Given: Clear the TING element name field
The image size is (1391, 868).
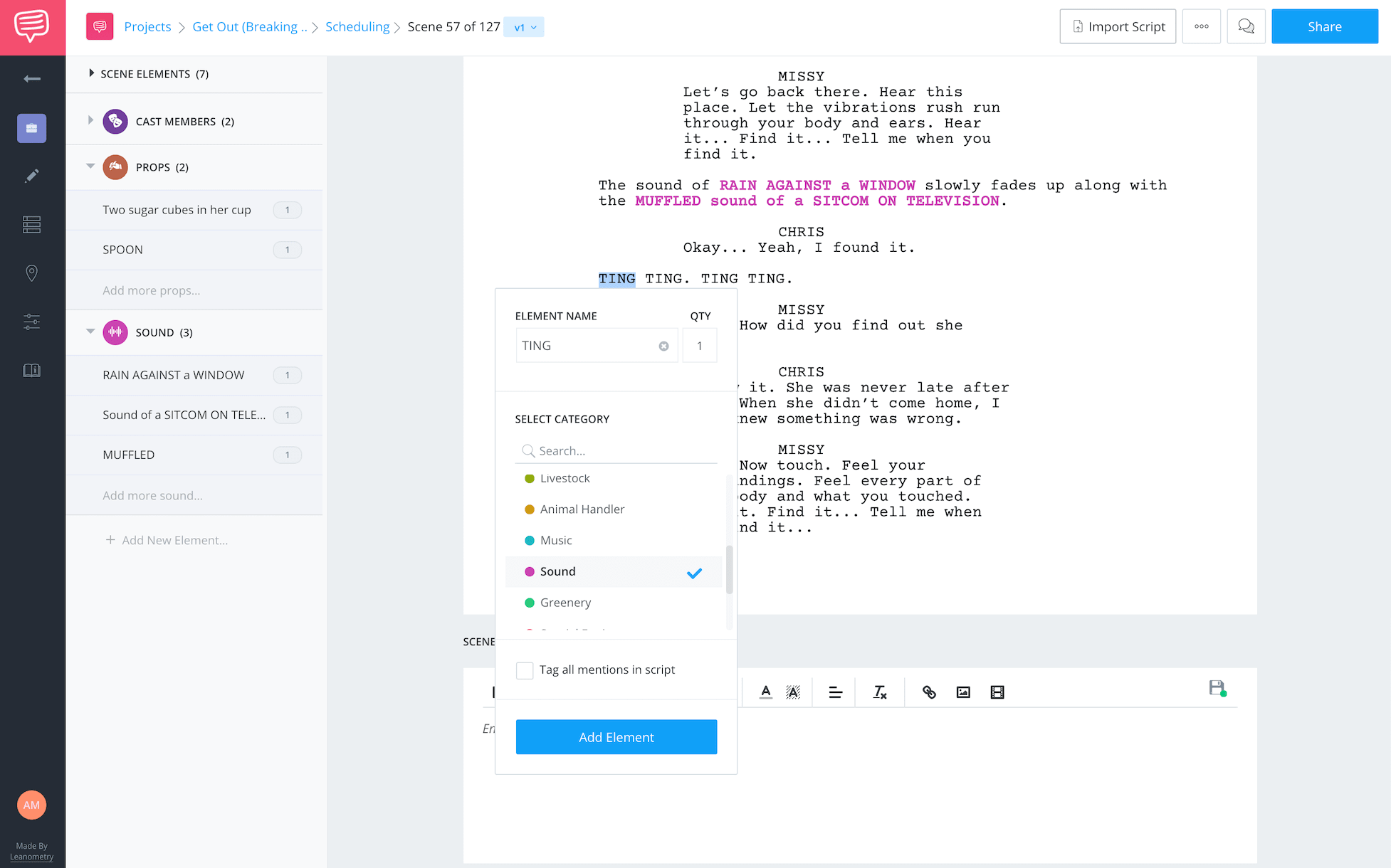Looking at the screenshot, I should [x=663, y=346].
